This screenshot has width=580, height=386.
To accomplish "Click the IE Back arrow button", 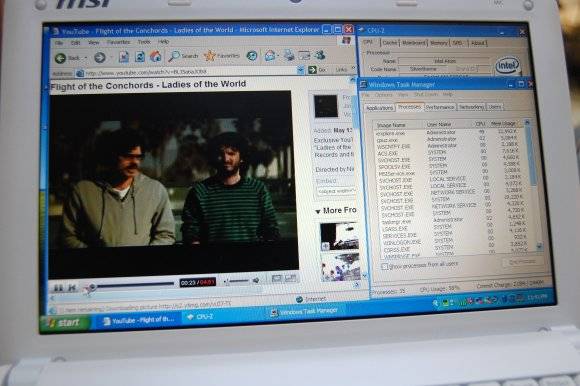I will point(61,58).
